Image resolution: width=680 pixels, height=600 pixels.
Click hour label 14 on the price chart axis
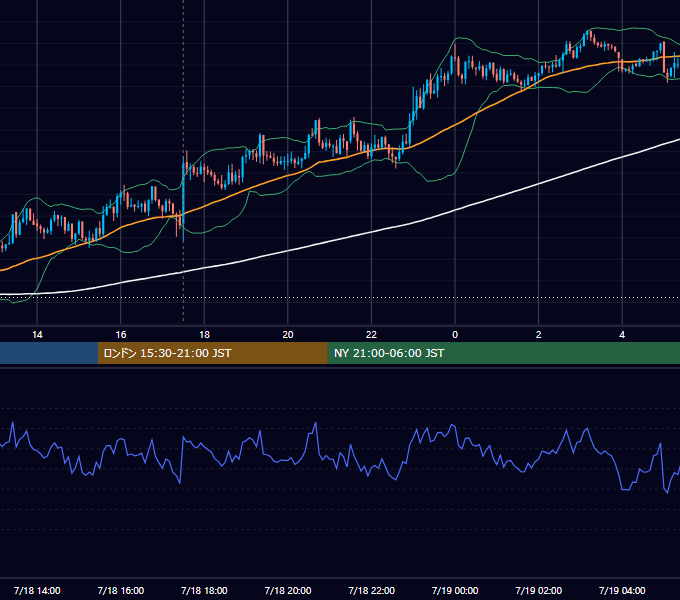pos(37,335)
